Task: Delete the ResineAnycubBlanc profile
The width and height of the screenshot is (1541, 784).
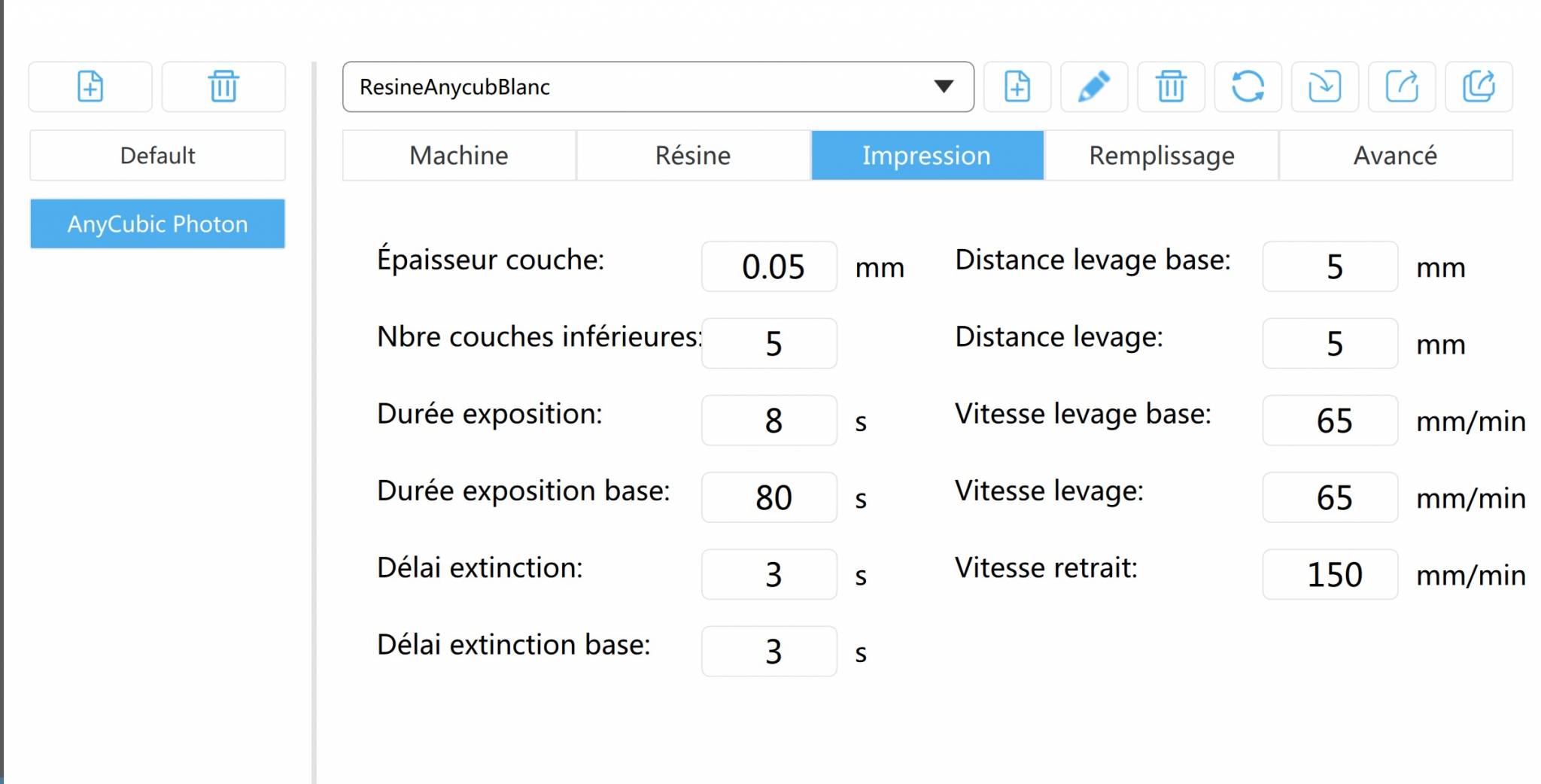Action: point(1171,87)
